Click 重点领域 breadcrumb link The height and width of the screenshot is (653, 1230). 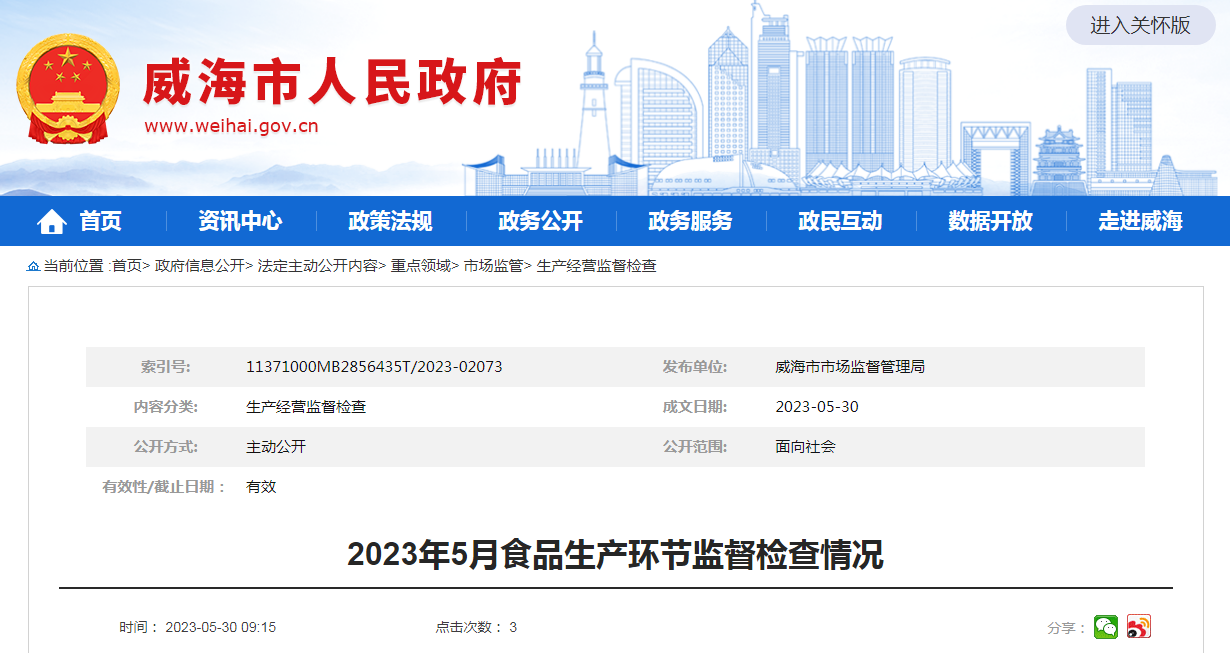click(x=420, y=266)
